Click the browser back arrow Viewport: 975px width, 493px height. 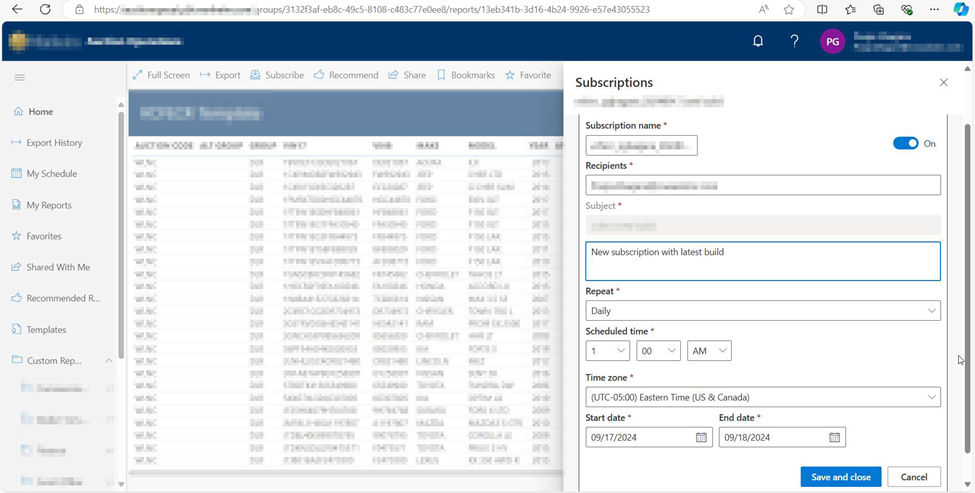click(x=17, y=9)
